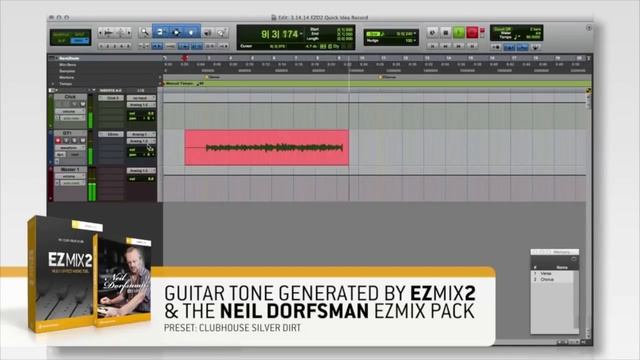
Task: Select the Selector tool
Action: pyautogui.click(x=176, y=32)
